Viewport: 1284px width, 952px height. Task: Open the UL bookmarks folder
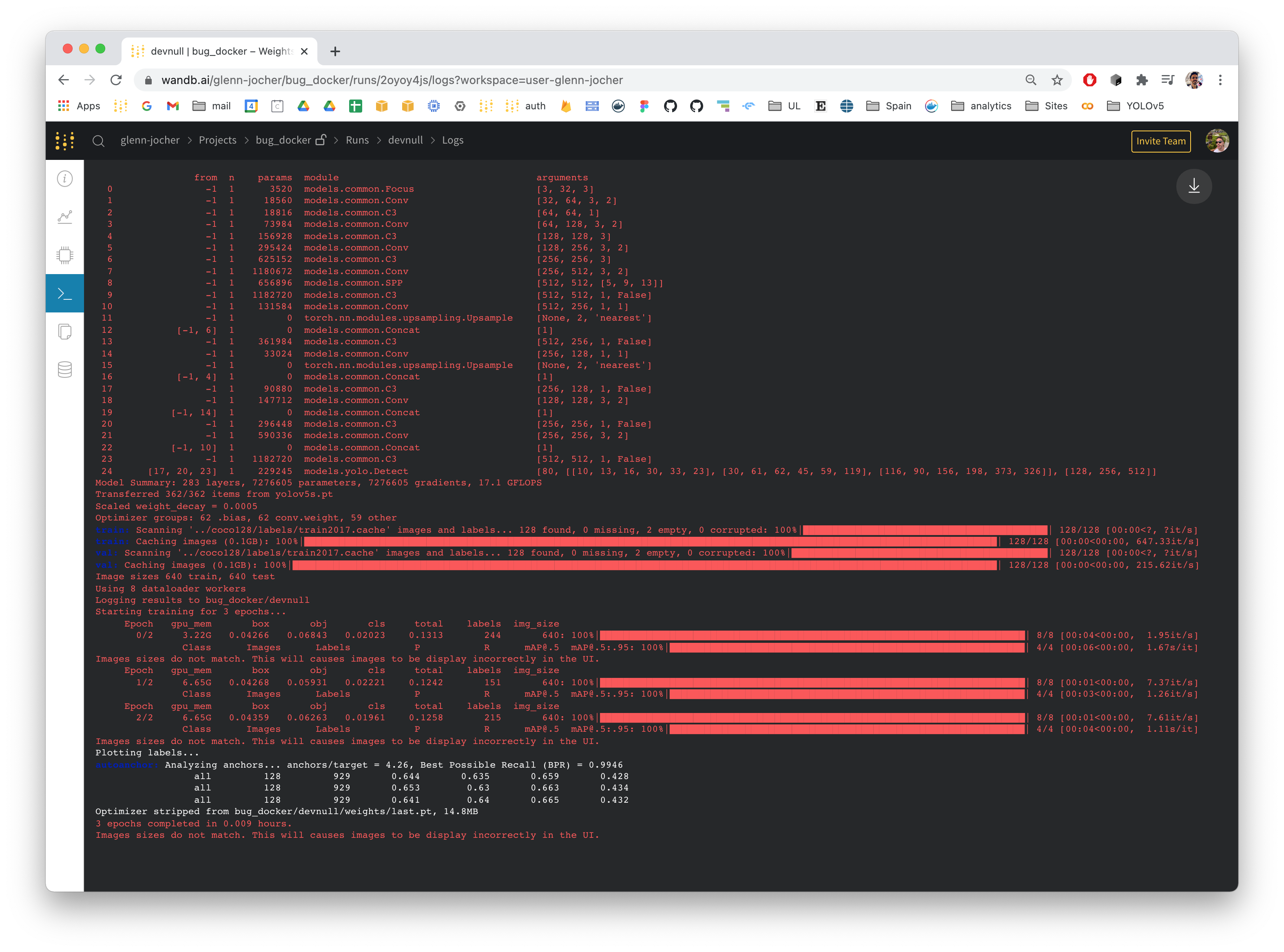pos(784,106)
